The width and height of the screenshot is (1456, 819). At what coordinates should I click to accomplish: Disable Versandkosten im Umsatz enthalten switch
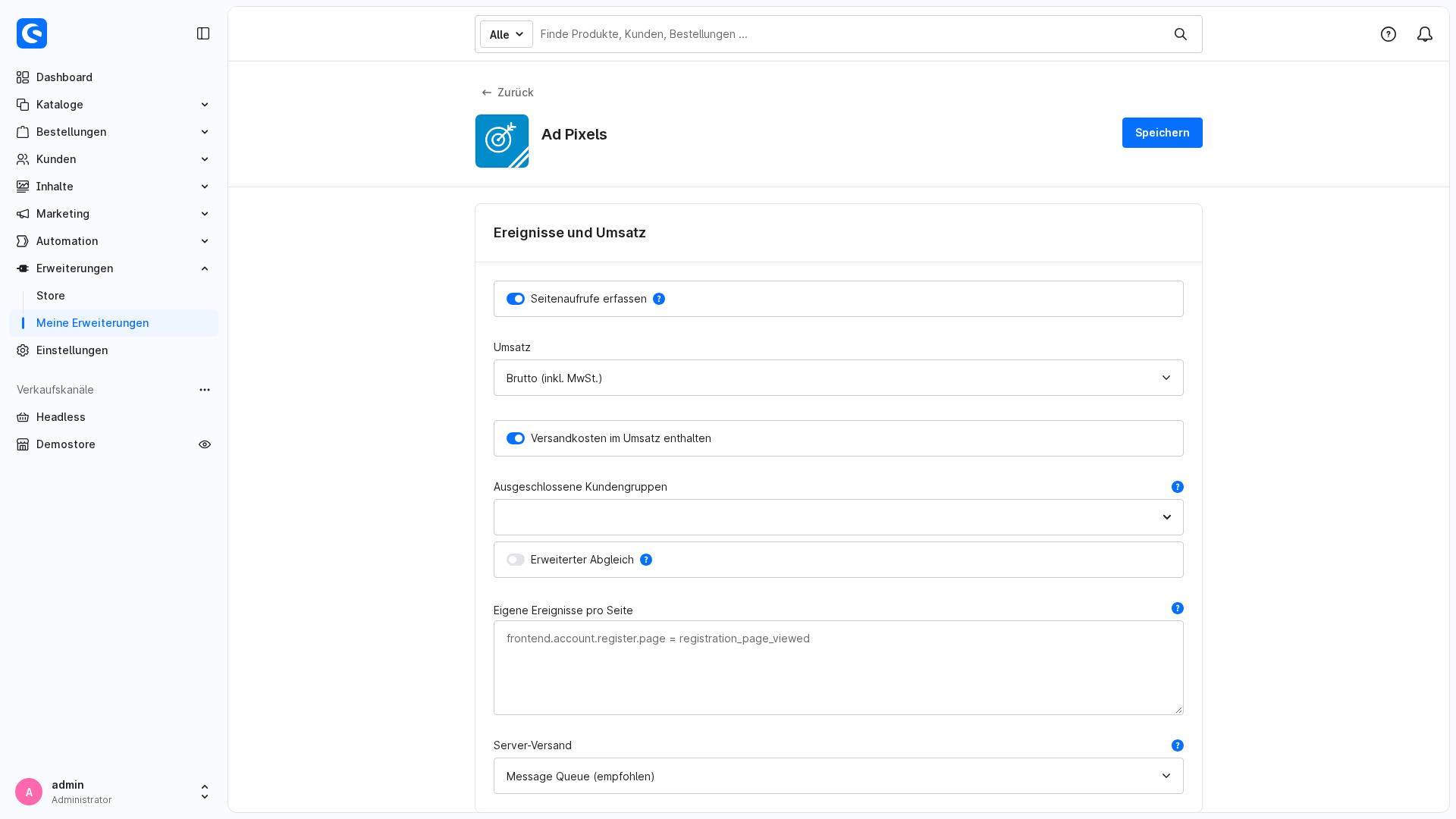(516, 438)
